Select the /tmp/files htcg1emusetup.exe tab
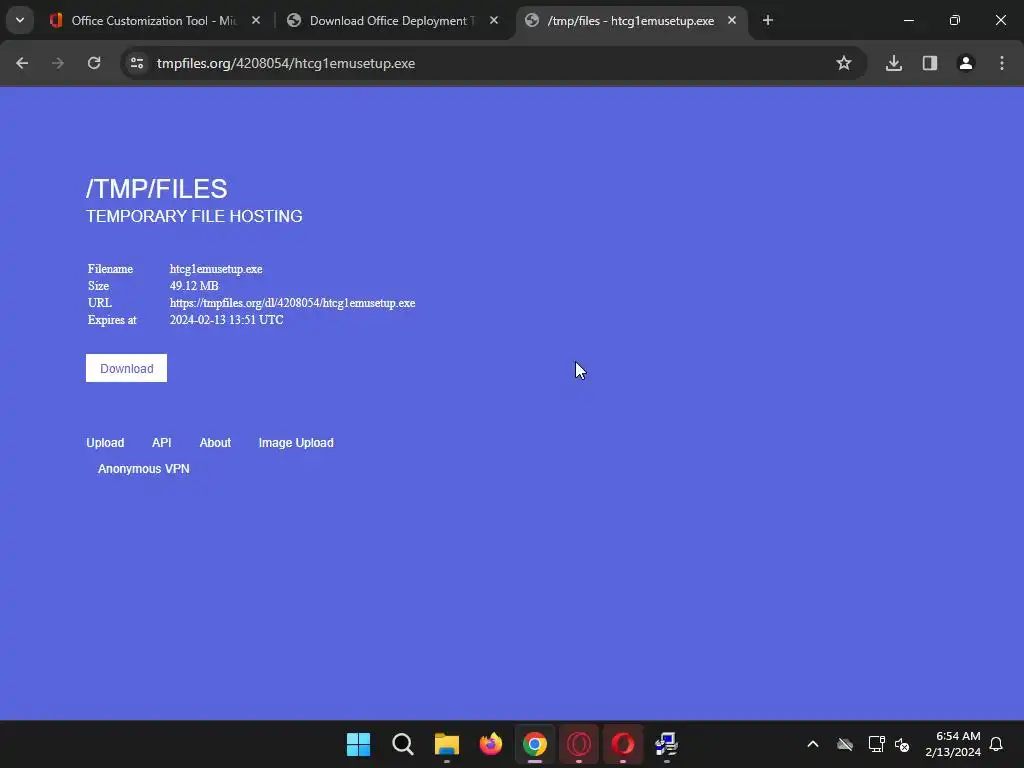 (x=632, y=20)
